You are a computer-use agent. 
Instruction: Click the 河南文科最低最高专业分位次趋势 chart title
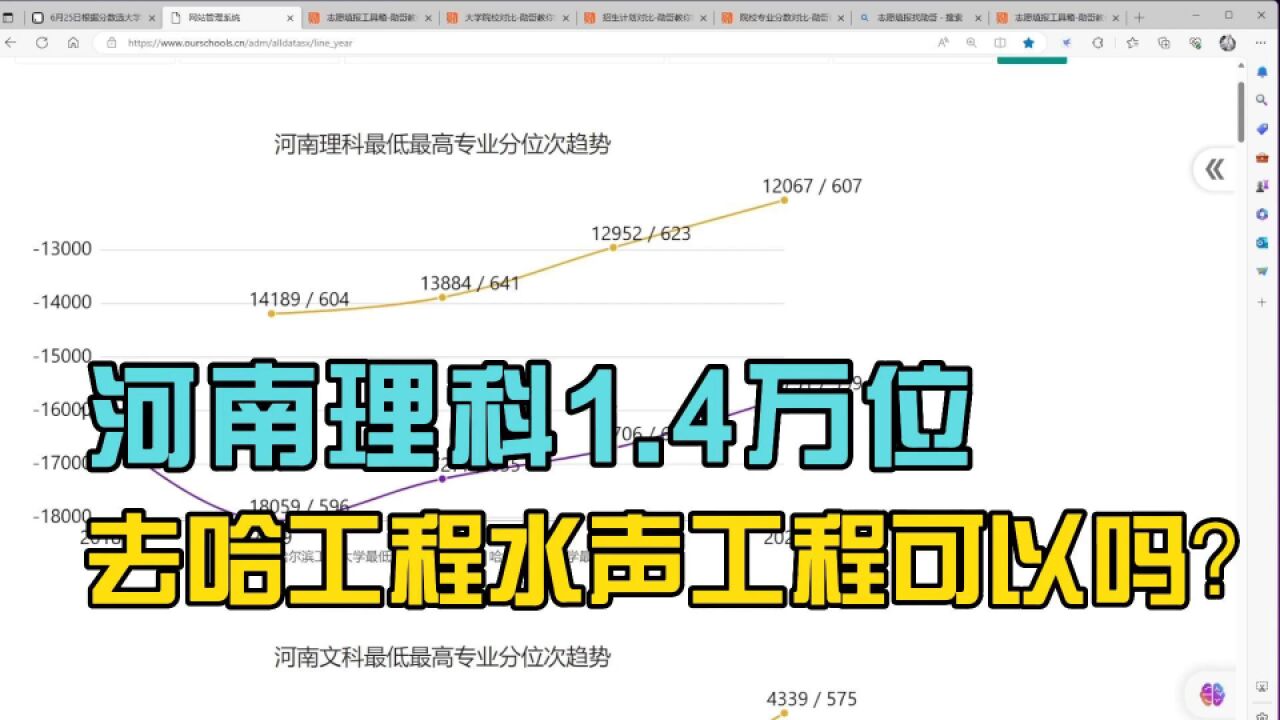tap(442, 657)
